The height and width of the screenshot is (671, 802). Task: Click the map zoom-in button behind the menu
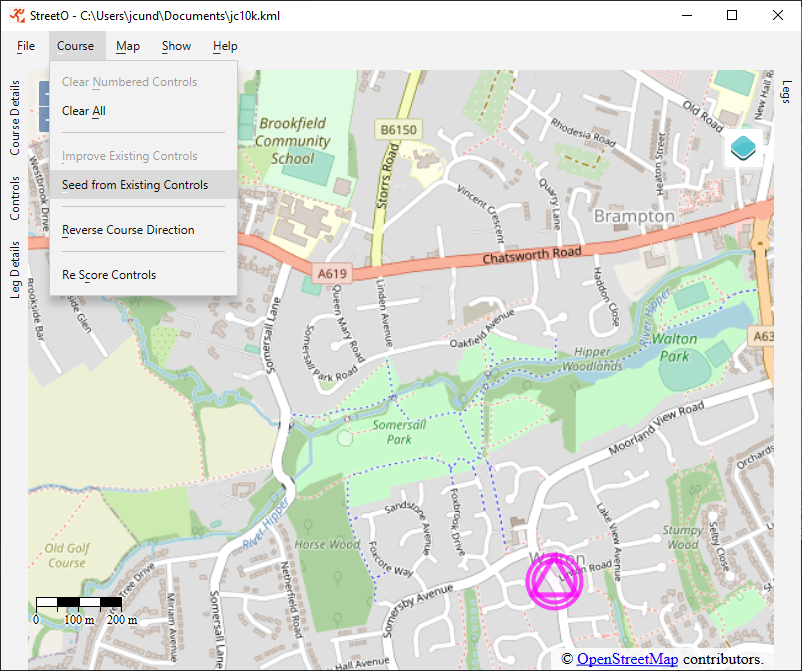pos(44,94)
